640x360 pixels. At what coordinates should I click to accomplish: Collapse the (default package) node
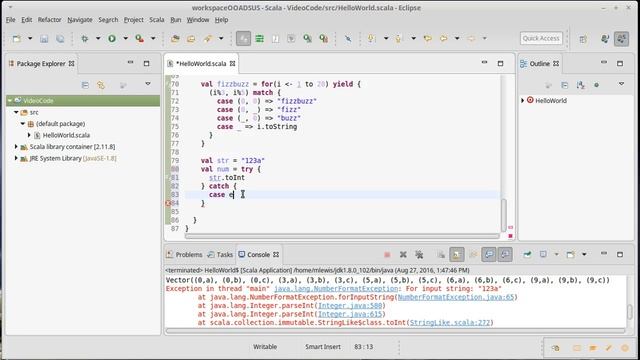23,123
